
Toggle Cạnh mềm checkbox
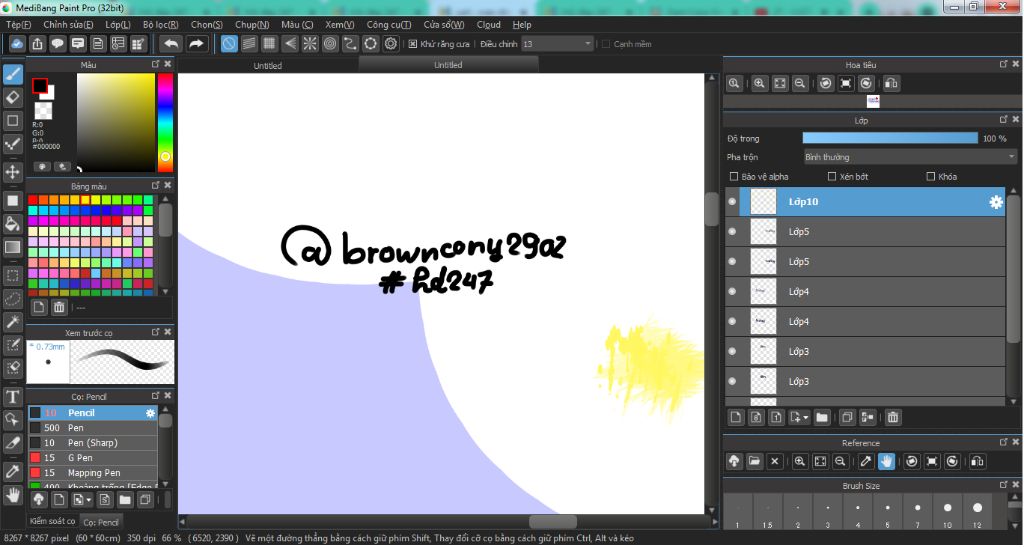coord(605,44)
